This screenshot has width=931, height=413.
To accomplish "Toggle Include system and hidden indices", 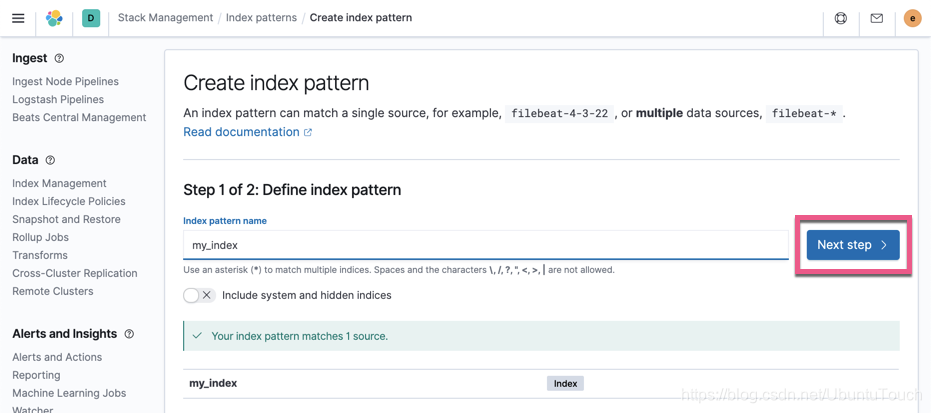I will pyautogui.click(x=198, y=295).
